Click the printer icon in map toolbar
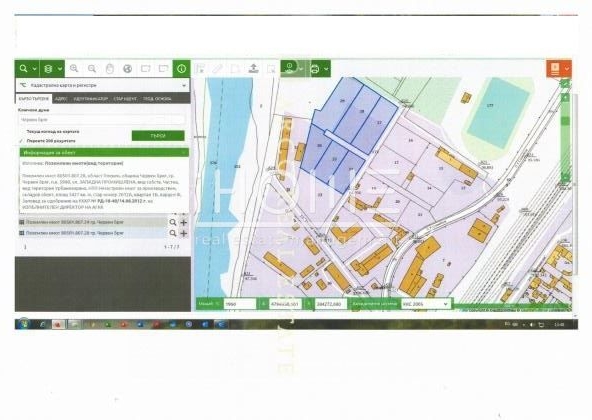The height and width of the screenshot is (420, 592). point(314,69)
